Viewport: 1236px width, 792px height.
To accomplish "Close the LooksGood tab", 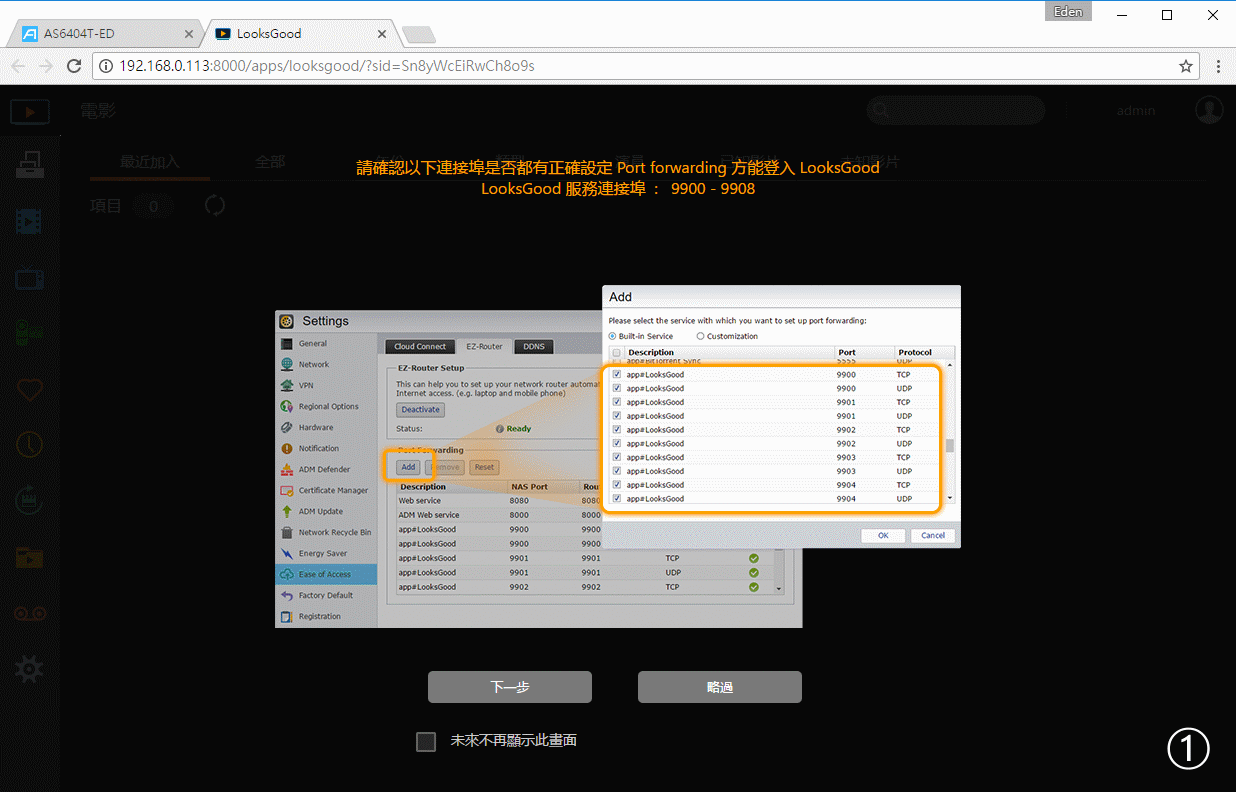I will (x=381, y=33).
